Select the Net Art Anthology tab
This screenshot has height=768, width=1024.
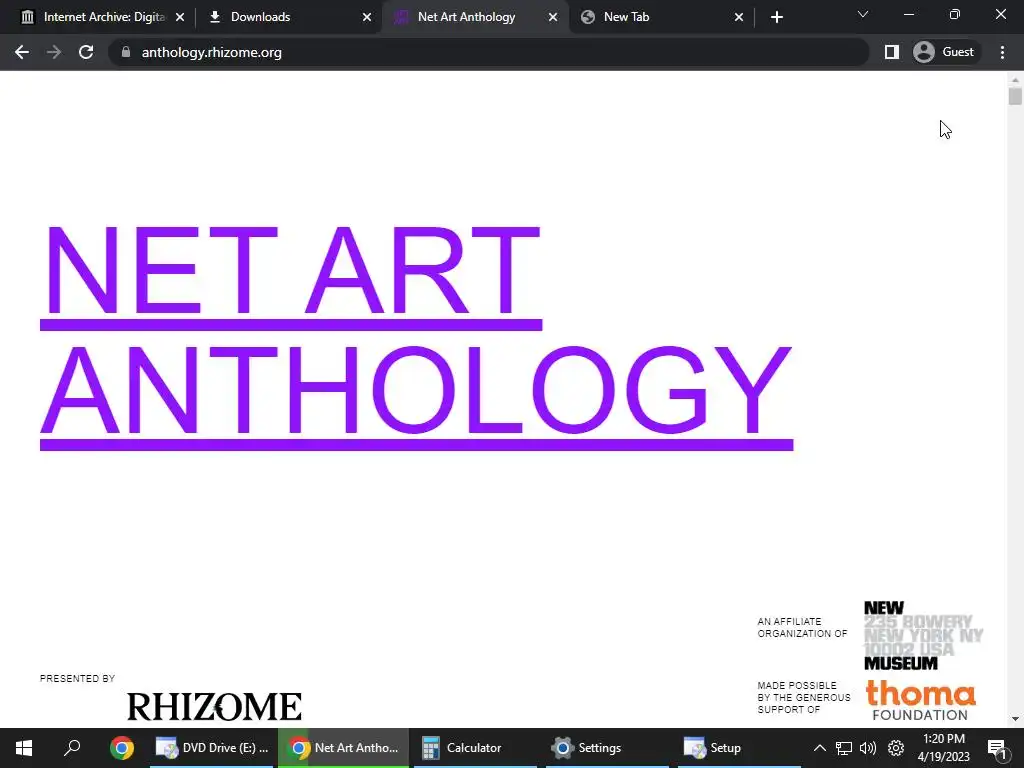click(x=475, y=17)
